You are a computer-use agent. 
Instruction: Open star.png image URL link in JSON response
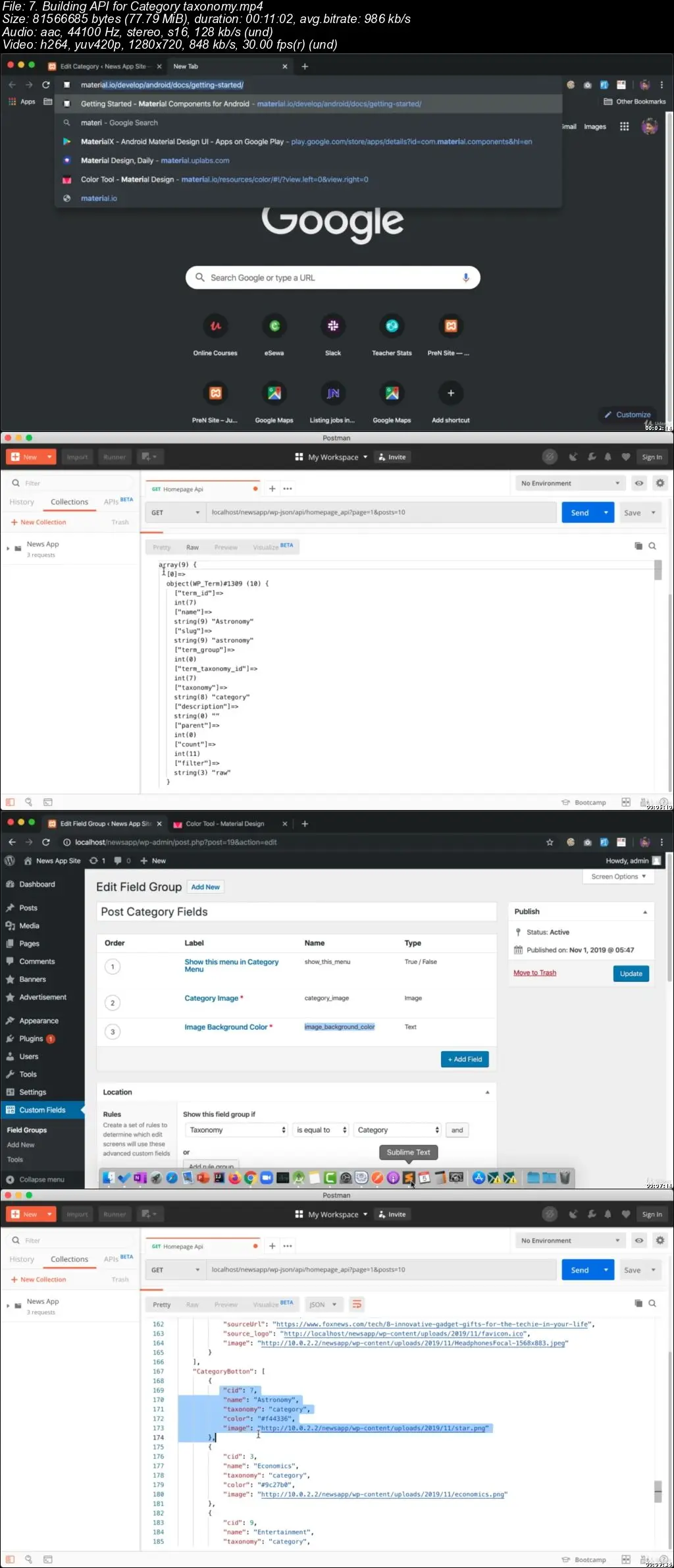373,1428
